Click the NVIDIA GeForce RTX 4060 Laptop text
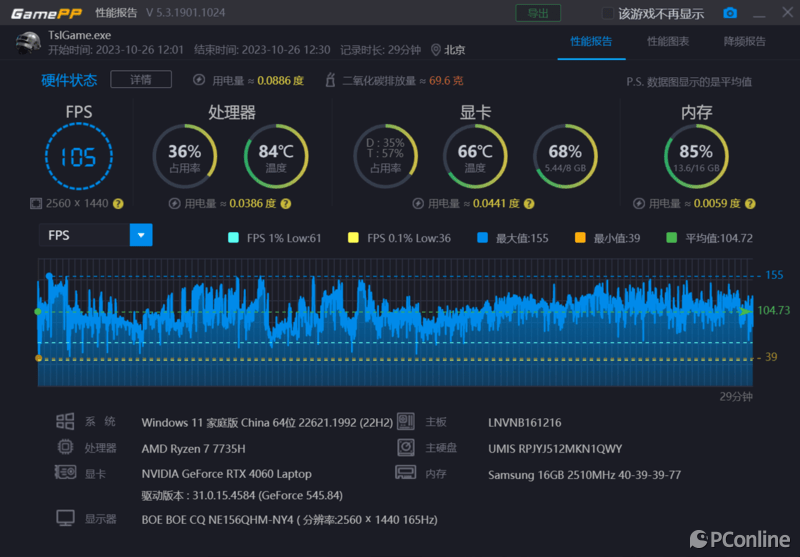The image size is (800, 557). [x=227, y=474]
